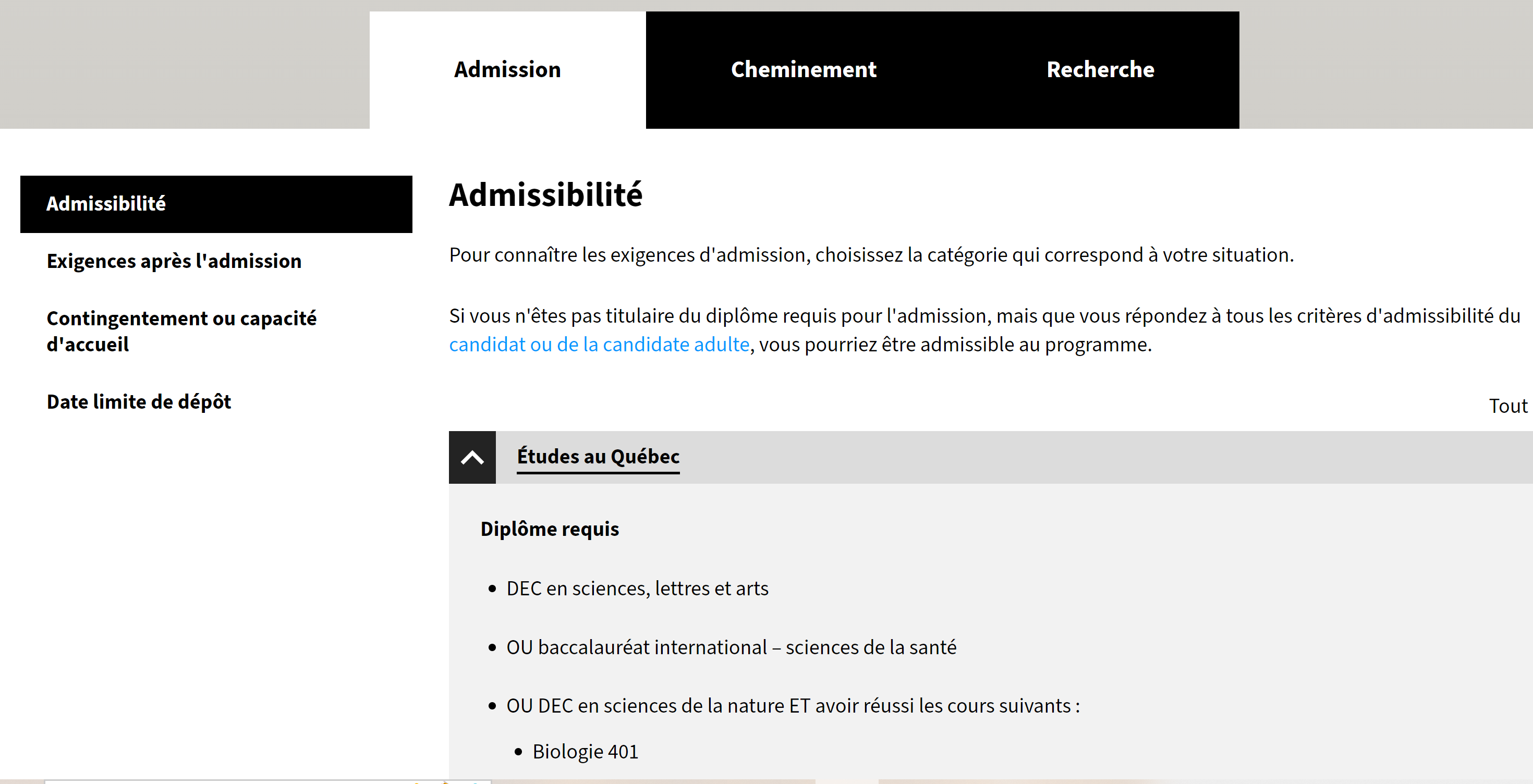Follow the candidat ou candidate adulte link
Screen dimensions: 1533x784
tap(599, 345)
